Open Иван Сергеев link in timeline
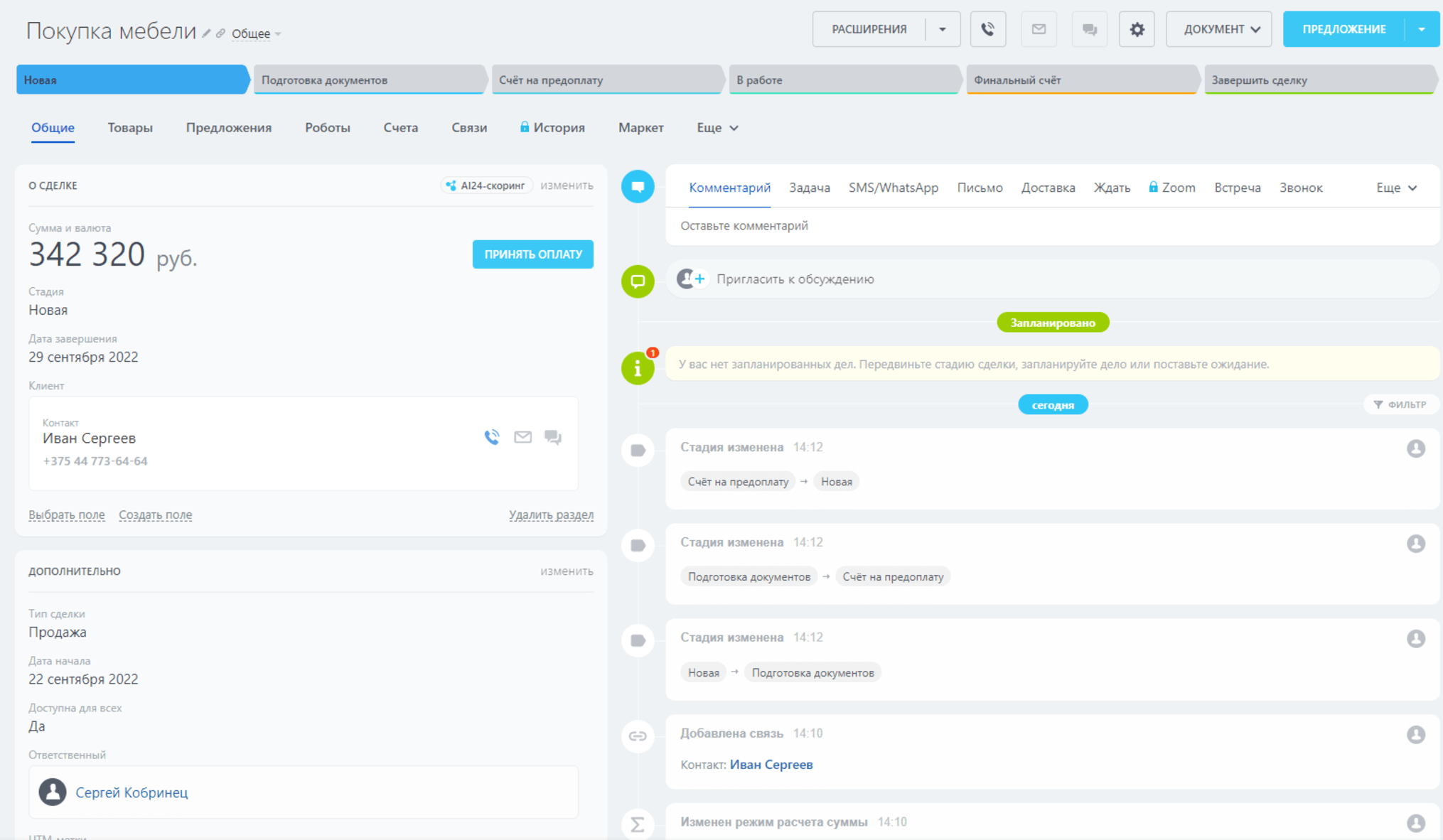This screenshot has height=840, width=1443. 771,765
